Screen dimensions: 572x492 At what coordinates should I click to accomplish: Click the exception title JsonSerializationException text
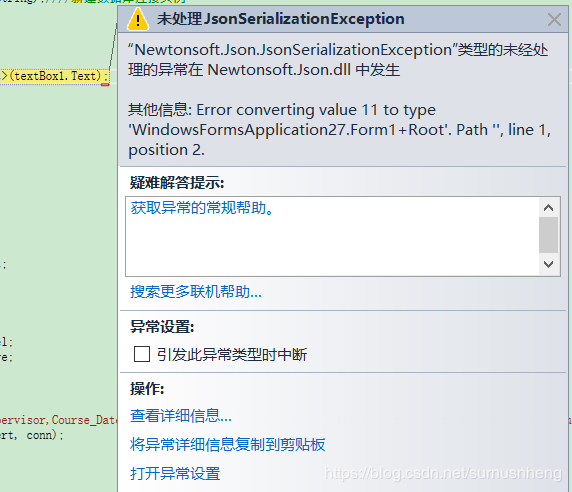[x=281, y=19]
